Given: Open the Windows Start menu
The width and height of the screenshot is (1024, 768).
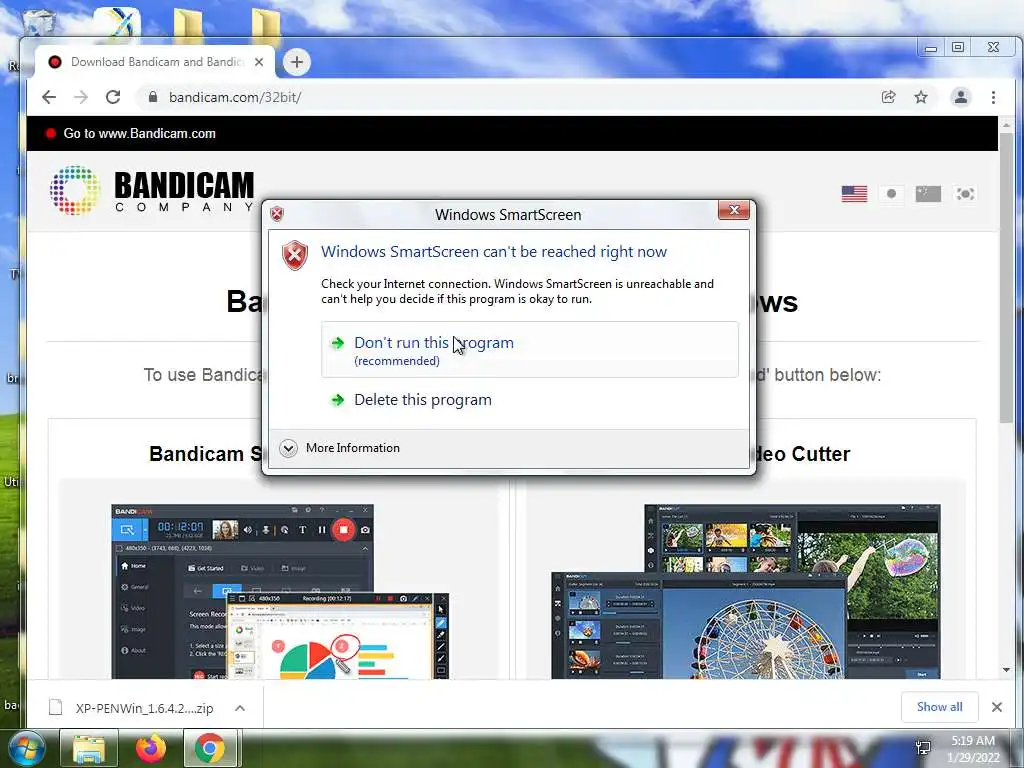Looking at the screenshot, I should pos(26,748).
